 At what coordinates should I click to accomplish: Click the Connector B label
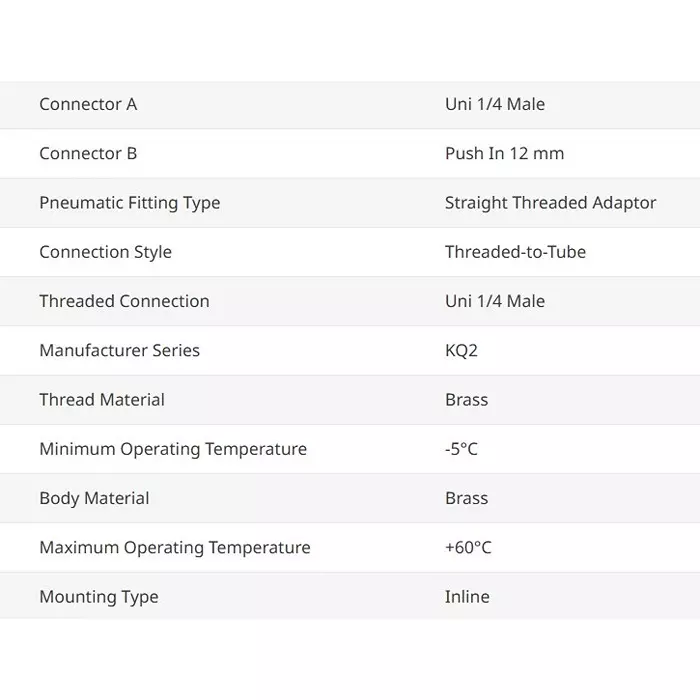point(88,153)
